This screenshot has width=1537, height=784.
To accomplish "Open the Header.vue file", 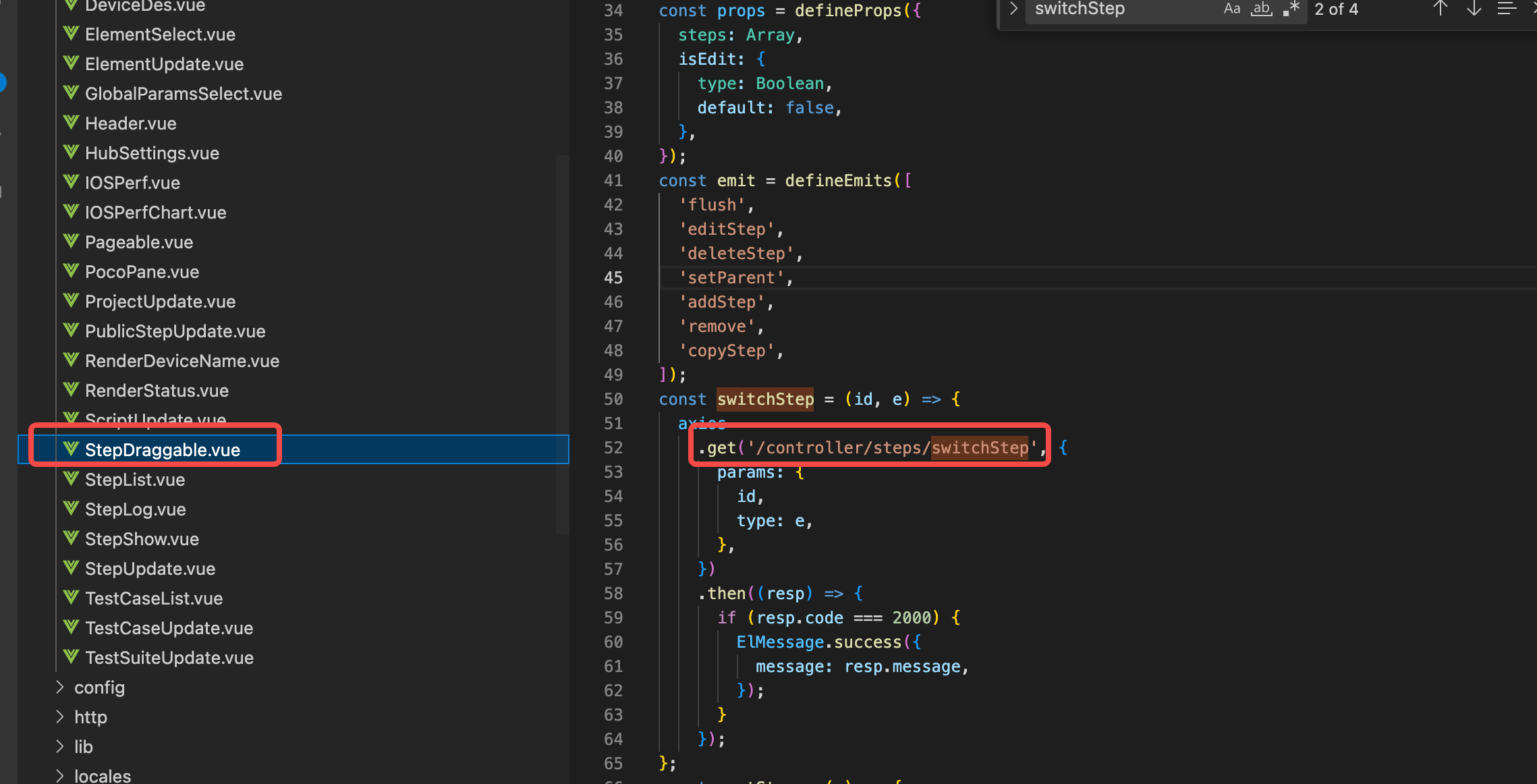I will (x=130, y=123).
